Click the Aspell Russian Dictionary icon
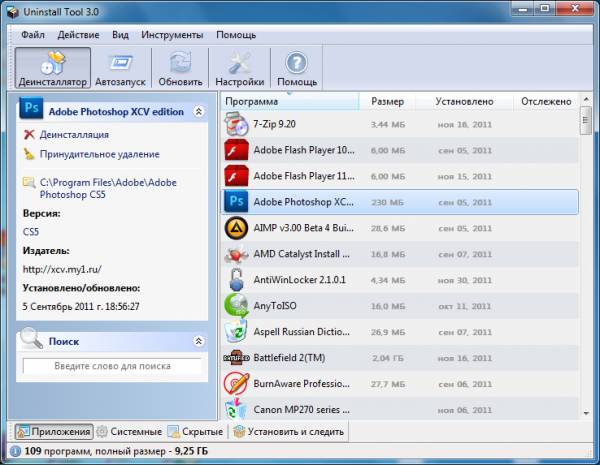Screen dimensions: 600x465 coord(236,331)
